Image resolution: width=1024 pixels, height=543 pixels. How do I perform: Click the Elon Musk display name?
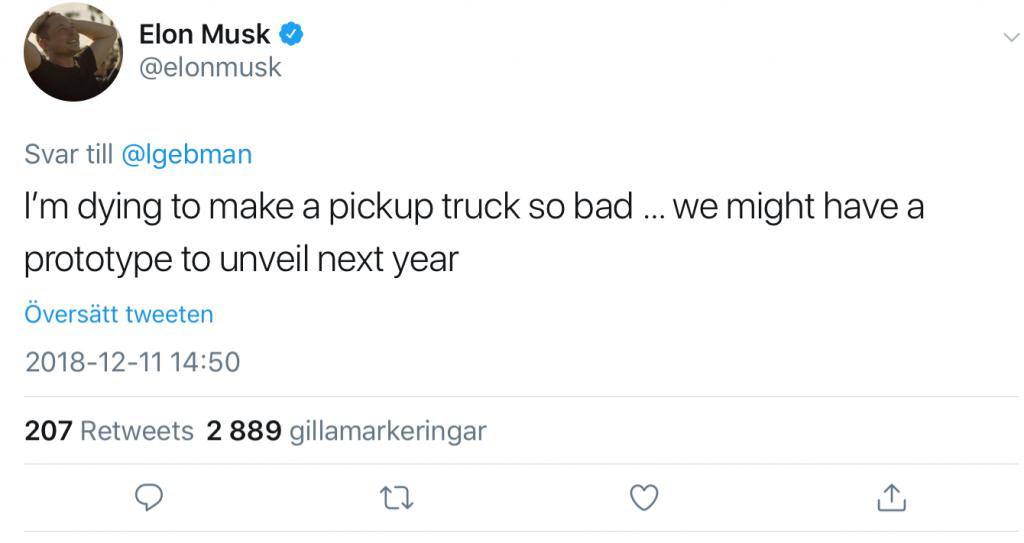(203, 35)
